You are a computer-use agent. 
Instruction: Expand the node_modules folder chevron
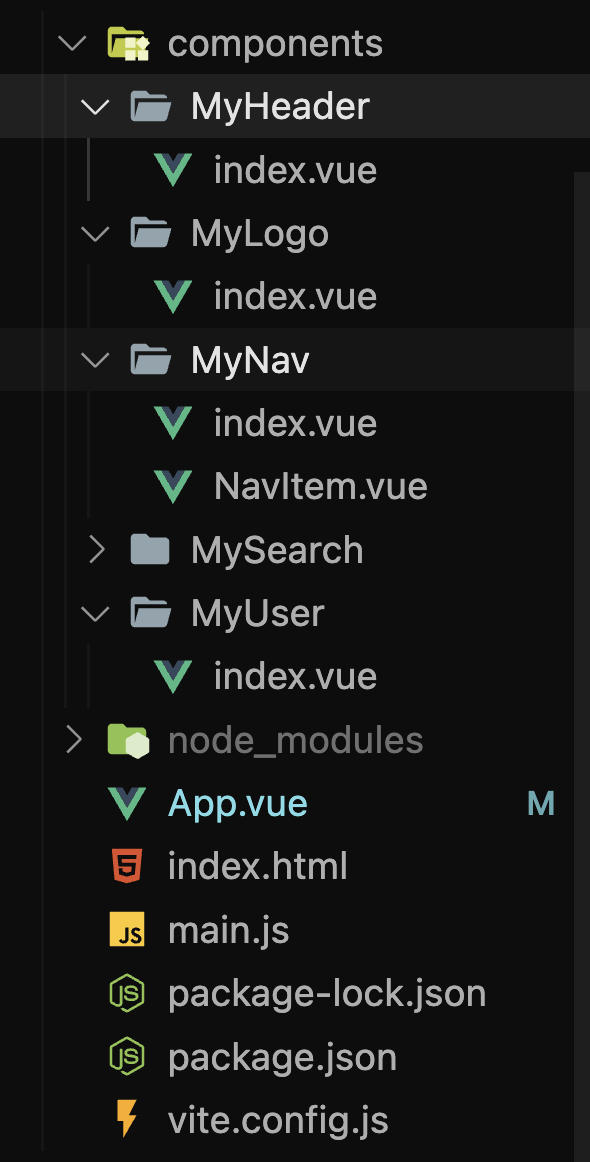[73, 740]
